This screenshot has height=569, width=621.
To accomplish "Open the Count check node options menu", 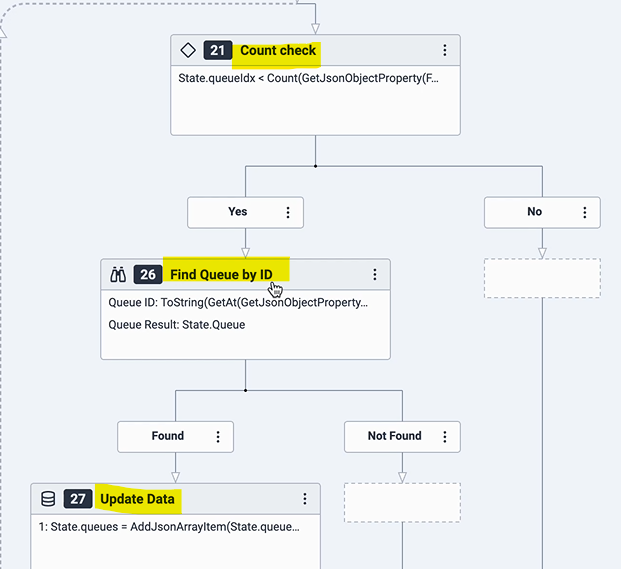I will [445, 50].
